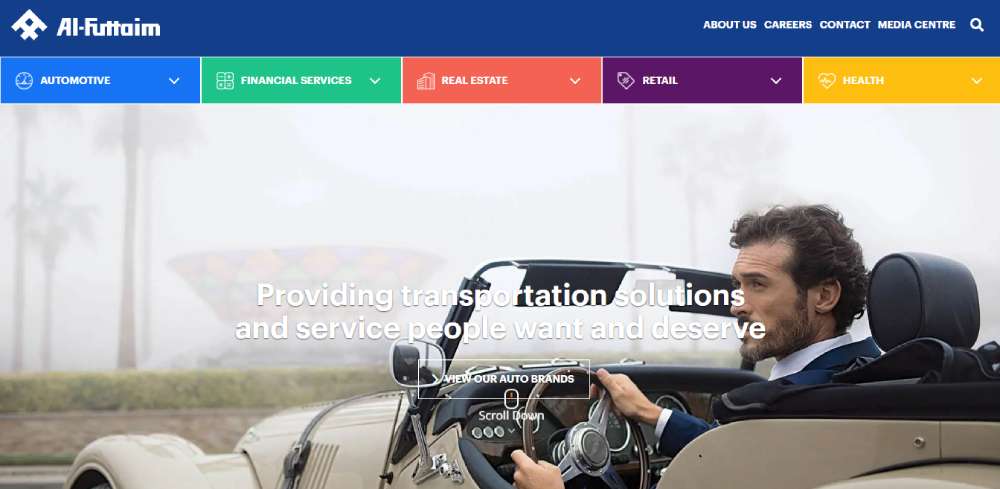
Task: Expand the Retail dropdown chevron
Action: pyautogui.click(x=776, y=81)
